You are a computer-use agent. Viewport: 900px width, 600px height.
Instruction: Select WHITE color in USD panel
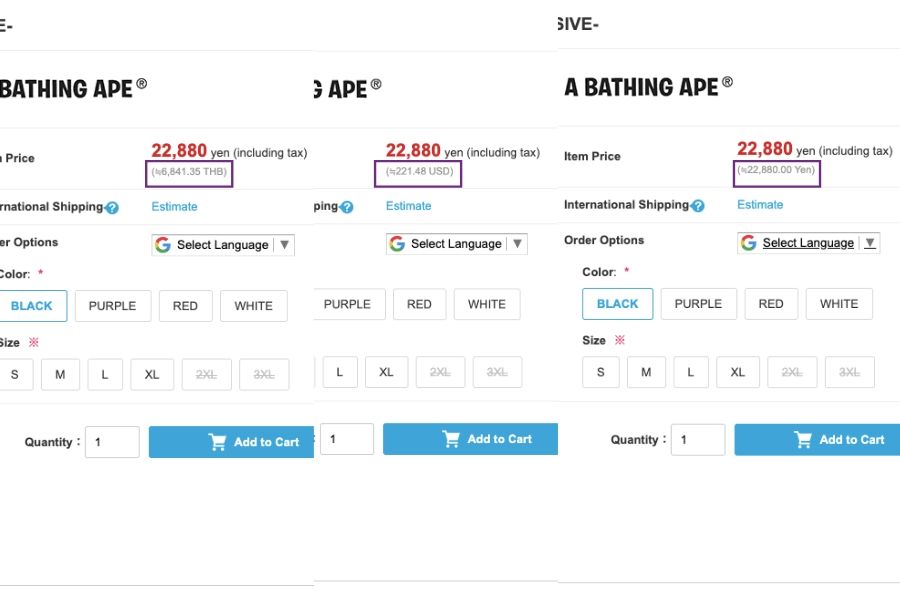click(x=487, y=304)
